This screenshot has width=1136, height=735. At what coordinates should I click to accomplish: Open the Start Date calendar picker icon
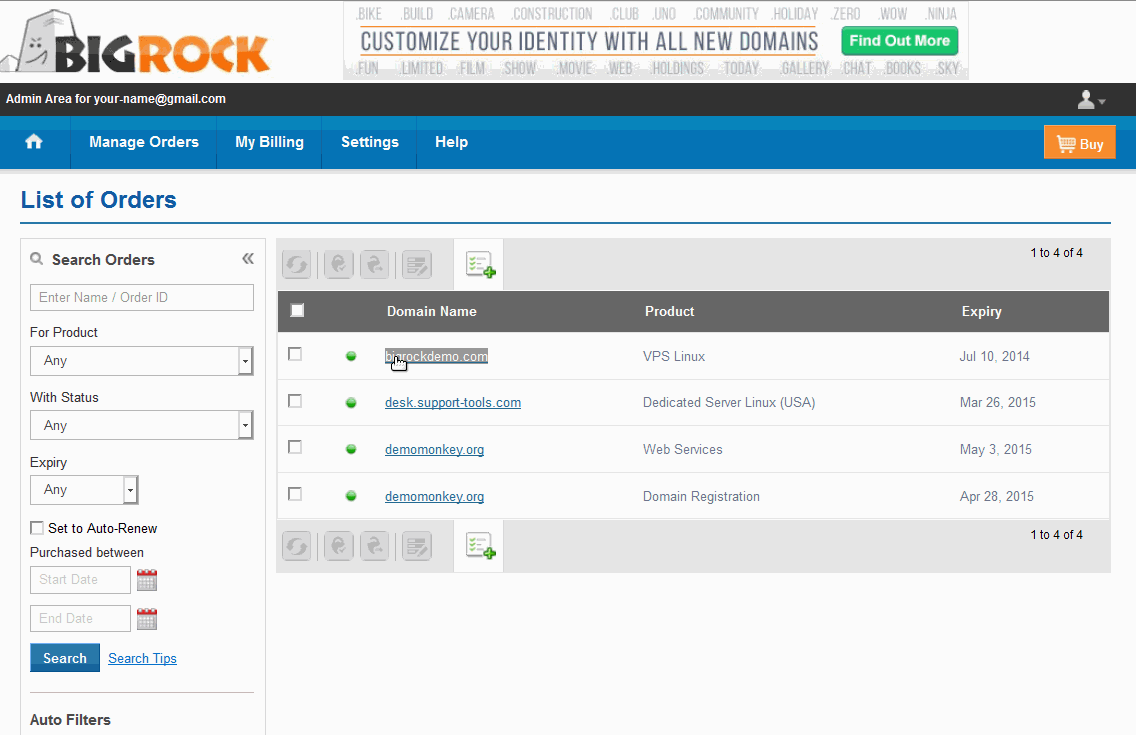point(147,580)
